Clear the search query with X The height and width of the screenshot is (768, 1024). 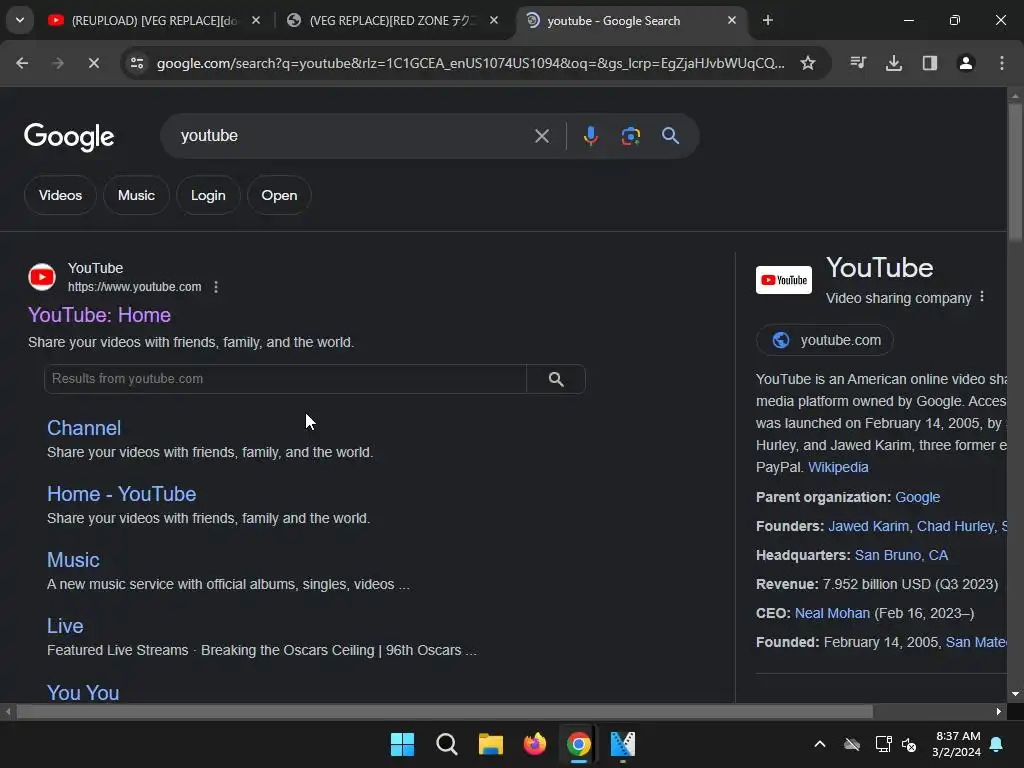(x=541, y=136)
